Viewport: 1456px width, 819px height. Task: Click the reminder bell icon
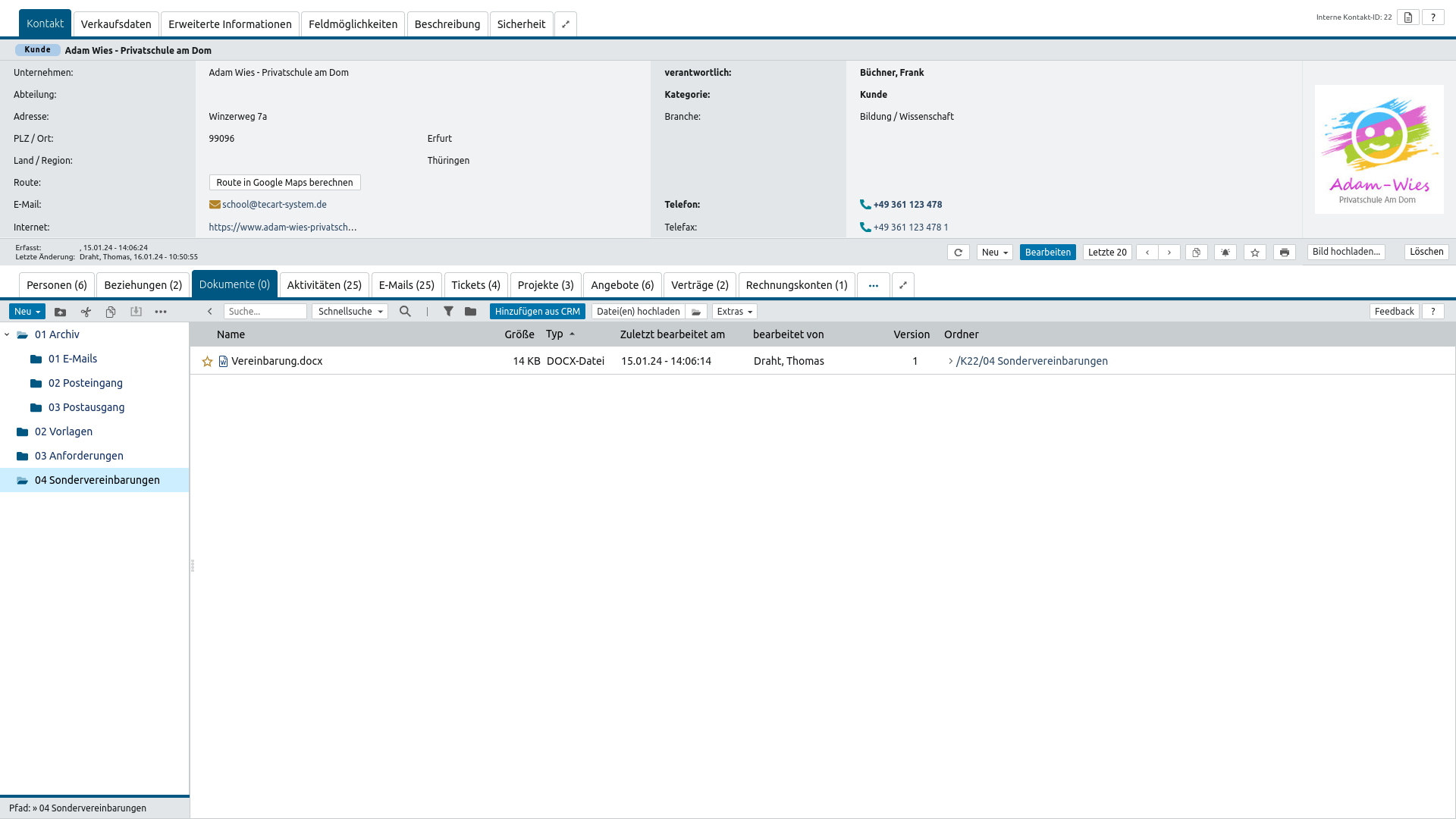tap(1225, 253)
